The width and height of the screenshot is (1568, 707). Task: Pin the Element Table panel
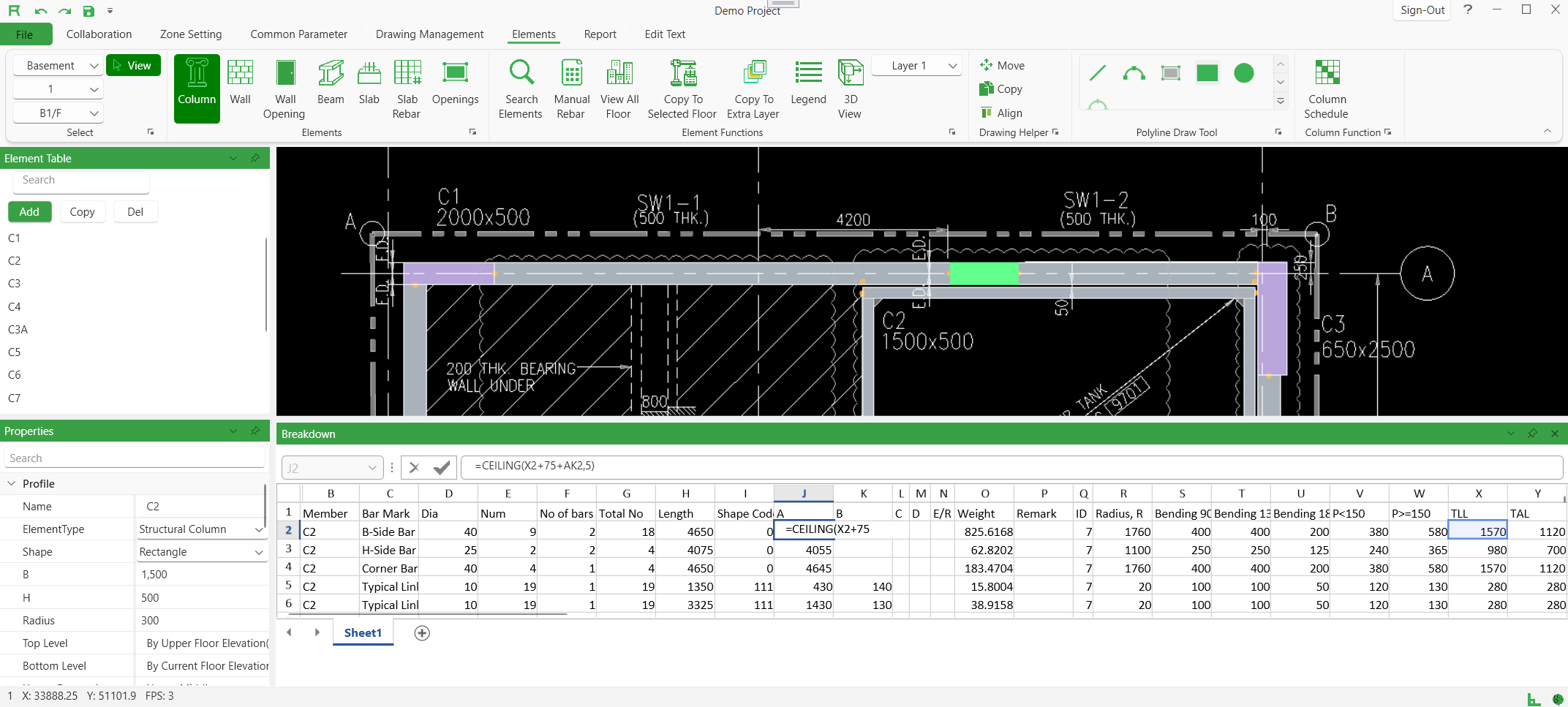(255, 159)
